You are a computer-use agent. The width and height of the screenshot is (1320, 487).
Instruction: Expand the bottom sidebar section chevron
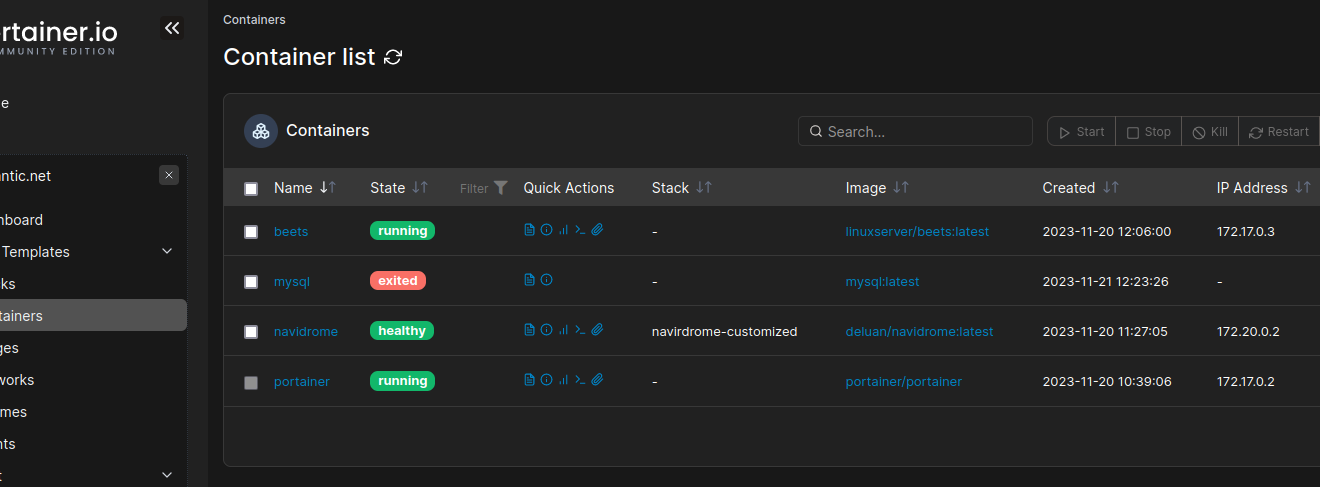click(167, 475)
